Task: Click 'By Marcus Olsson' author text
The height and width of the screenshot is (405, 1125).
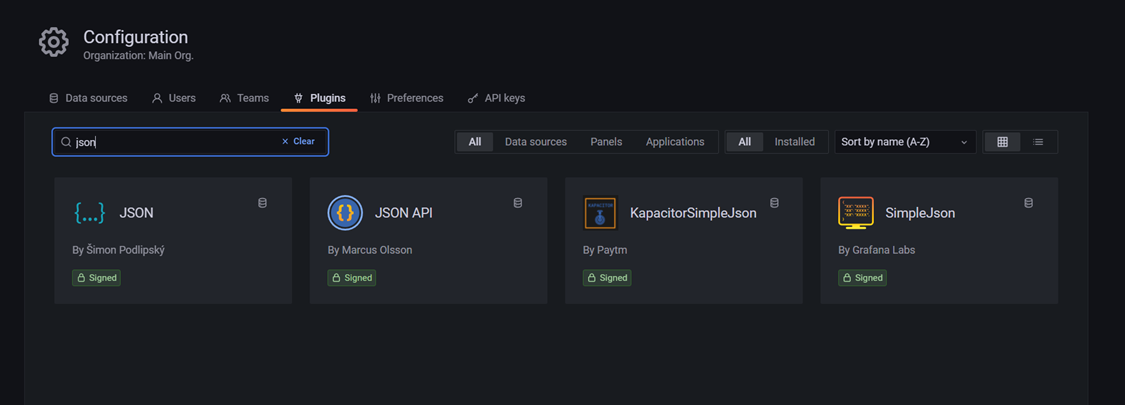Action: [370, 251]
